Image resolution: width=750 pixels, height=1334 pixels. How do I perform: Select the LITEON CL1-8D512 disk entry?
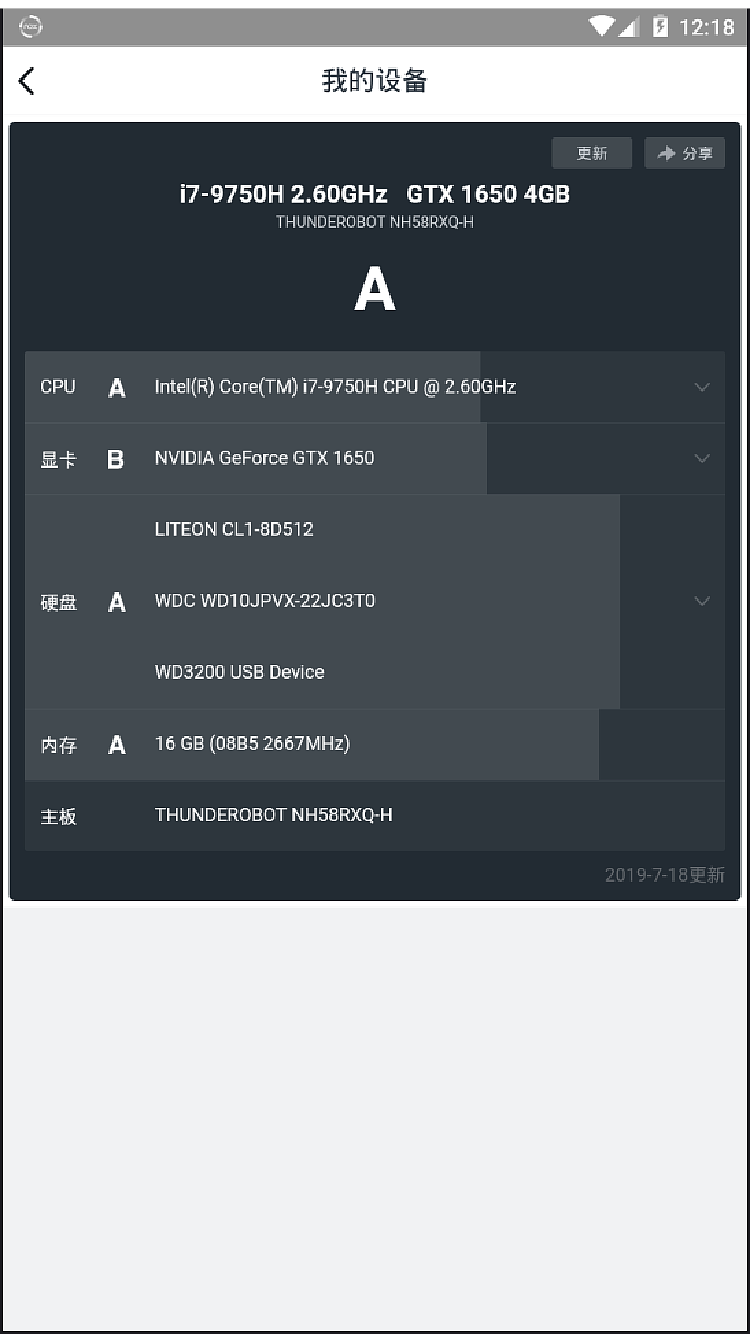coord(234,529)
